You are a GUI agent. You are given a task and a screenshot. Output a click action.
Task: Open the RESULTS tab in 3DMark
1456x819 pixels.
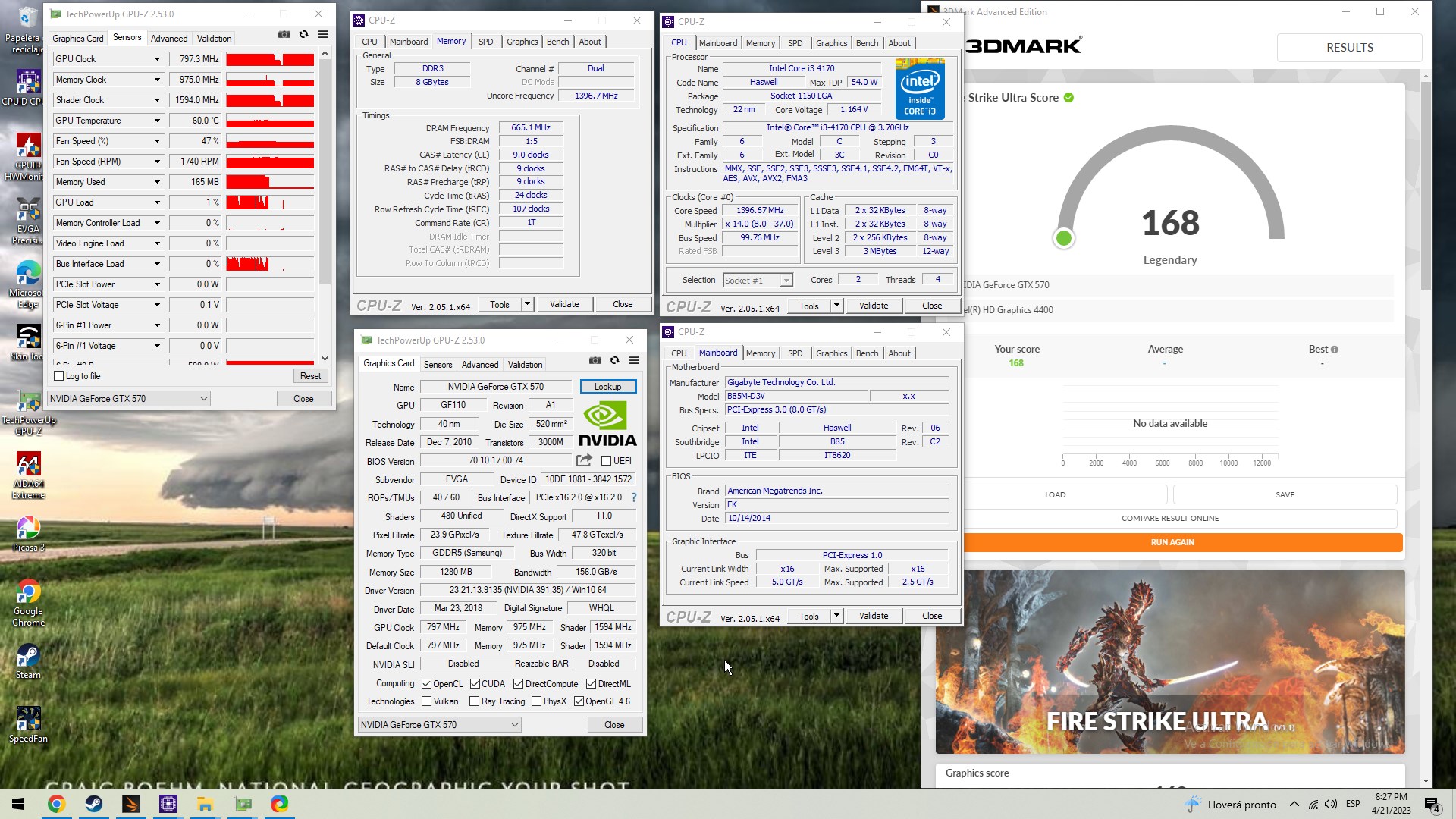[1349, 47]
